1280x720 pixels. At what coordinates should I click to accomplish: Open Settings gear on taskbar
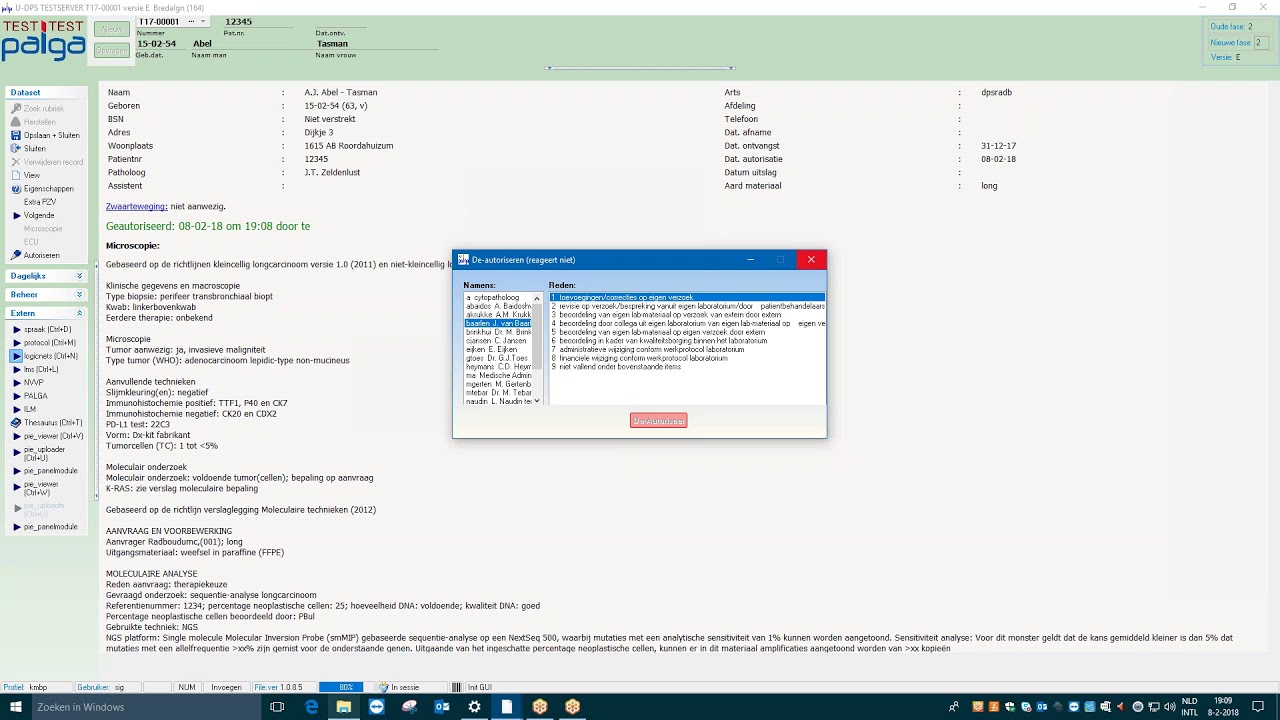tap(474, 707)
